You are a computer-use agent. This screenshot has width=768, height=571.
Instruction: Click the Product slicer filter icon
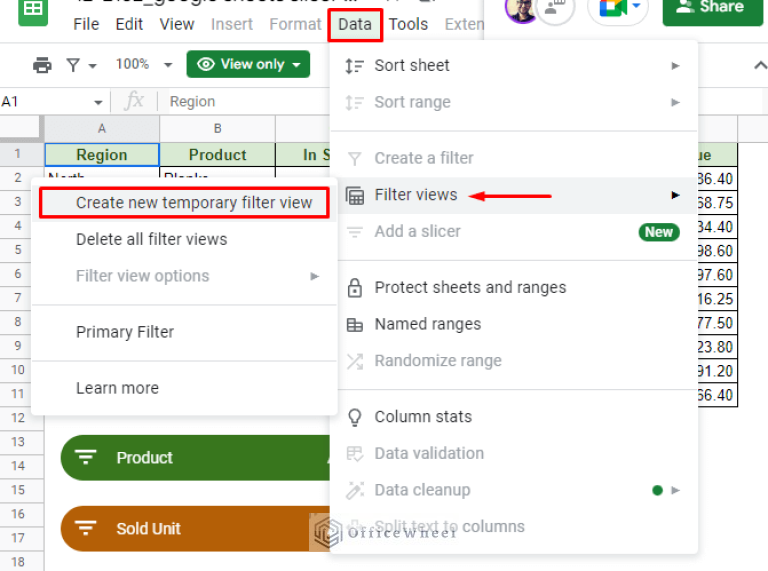tap(87, 458)
